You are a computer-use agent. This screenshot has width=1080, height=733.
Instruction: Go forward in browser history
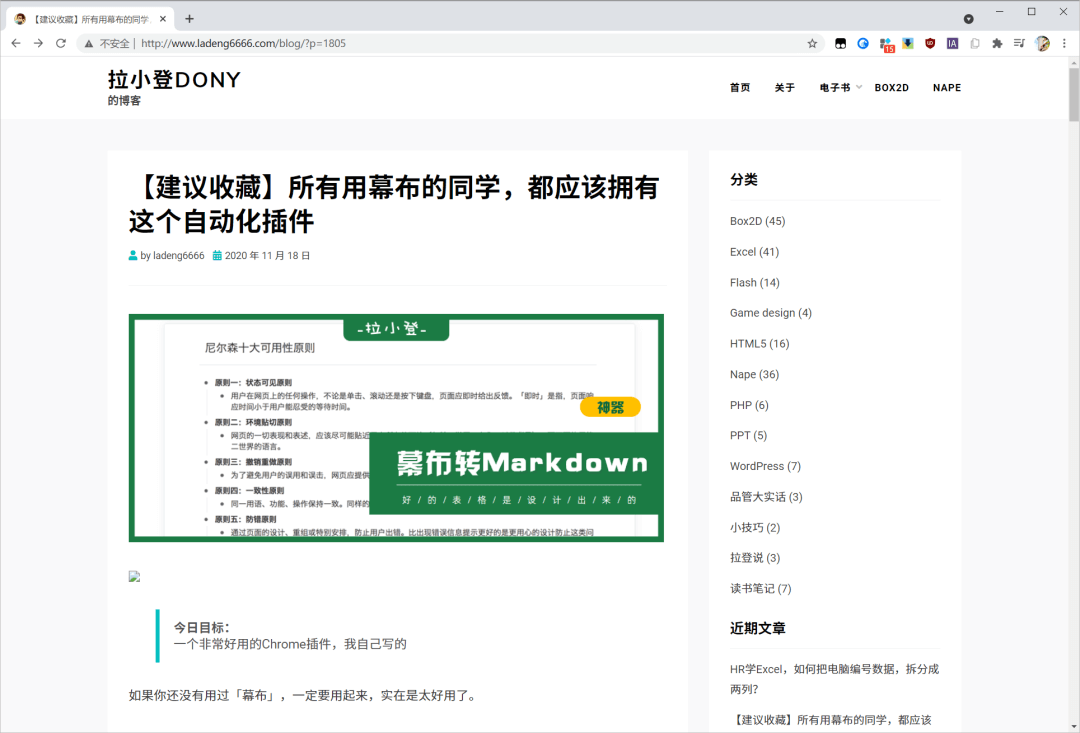(39, 43)
